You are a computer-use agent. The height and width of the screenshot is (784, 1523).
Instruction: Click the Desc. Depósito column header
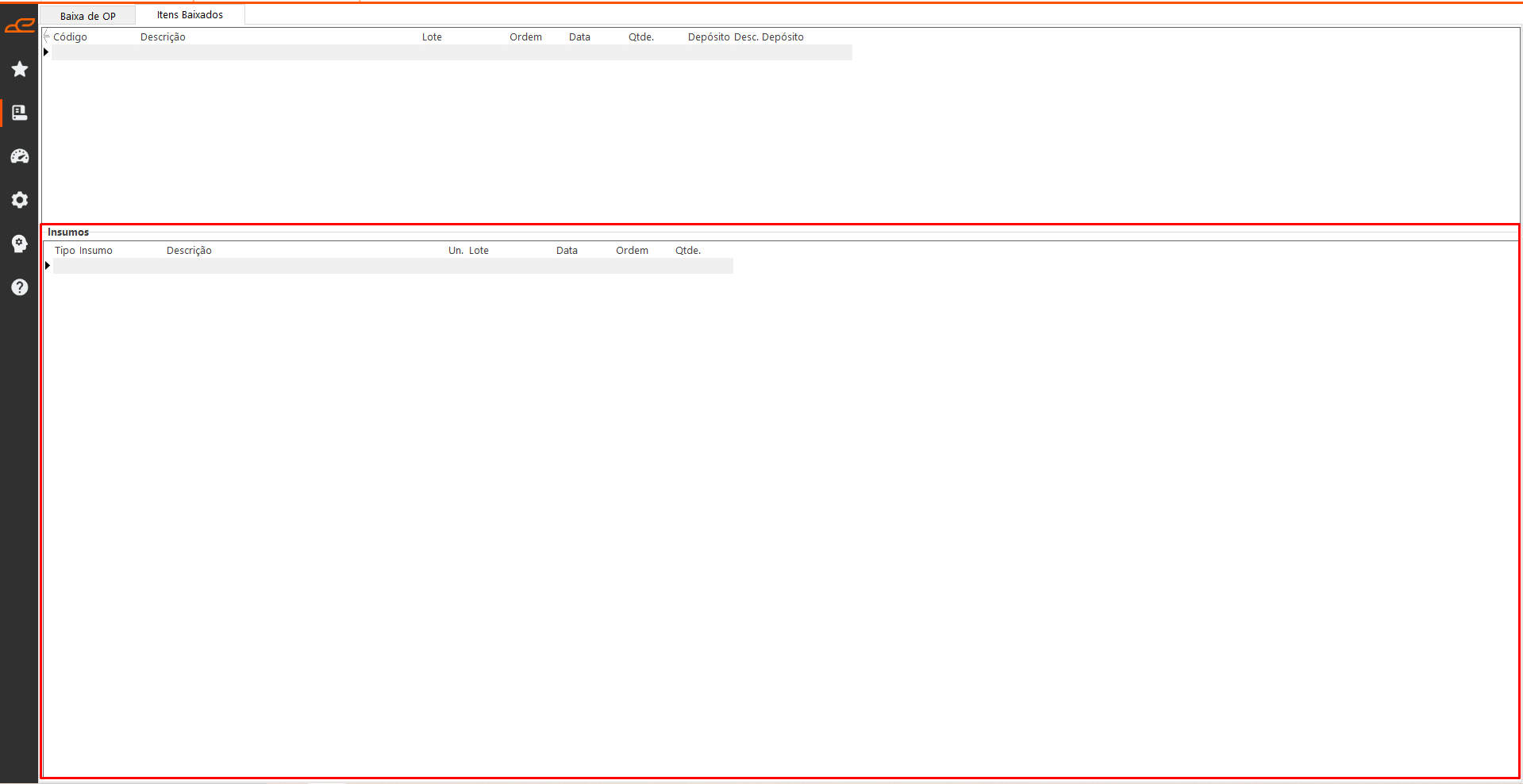[768, 37]
